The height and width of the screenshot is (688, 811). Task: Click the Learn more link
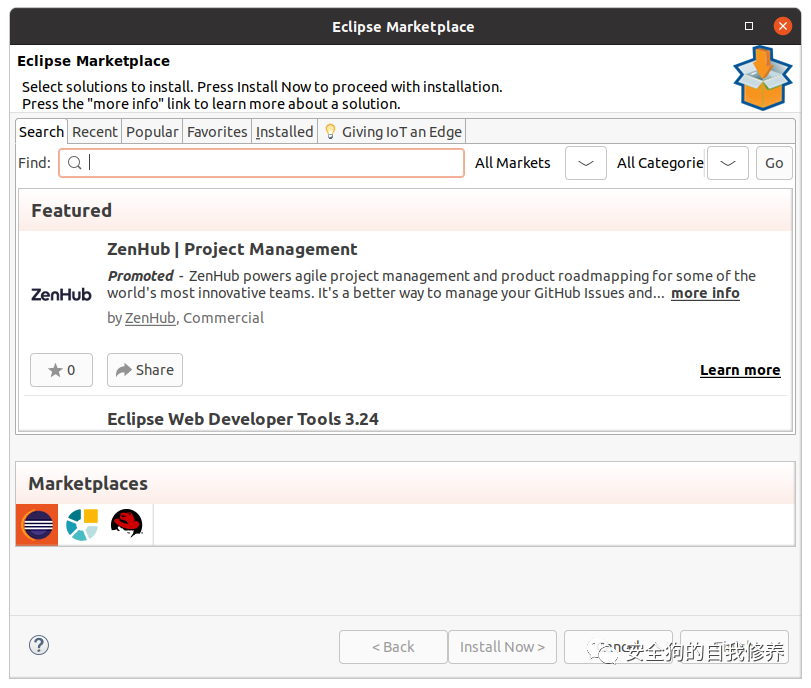tap(740, 370)
